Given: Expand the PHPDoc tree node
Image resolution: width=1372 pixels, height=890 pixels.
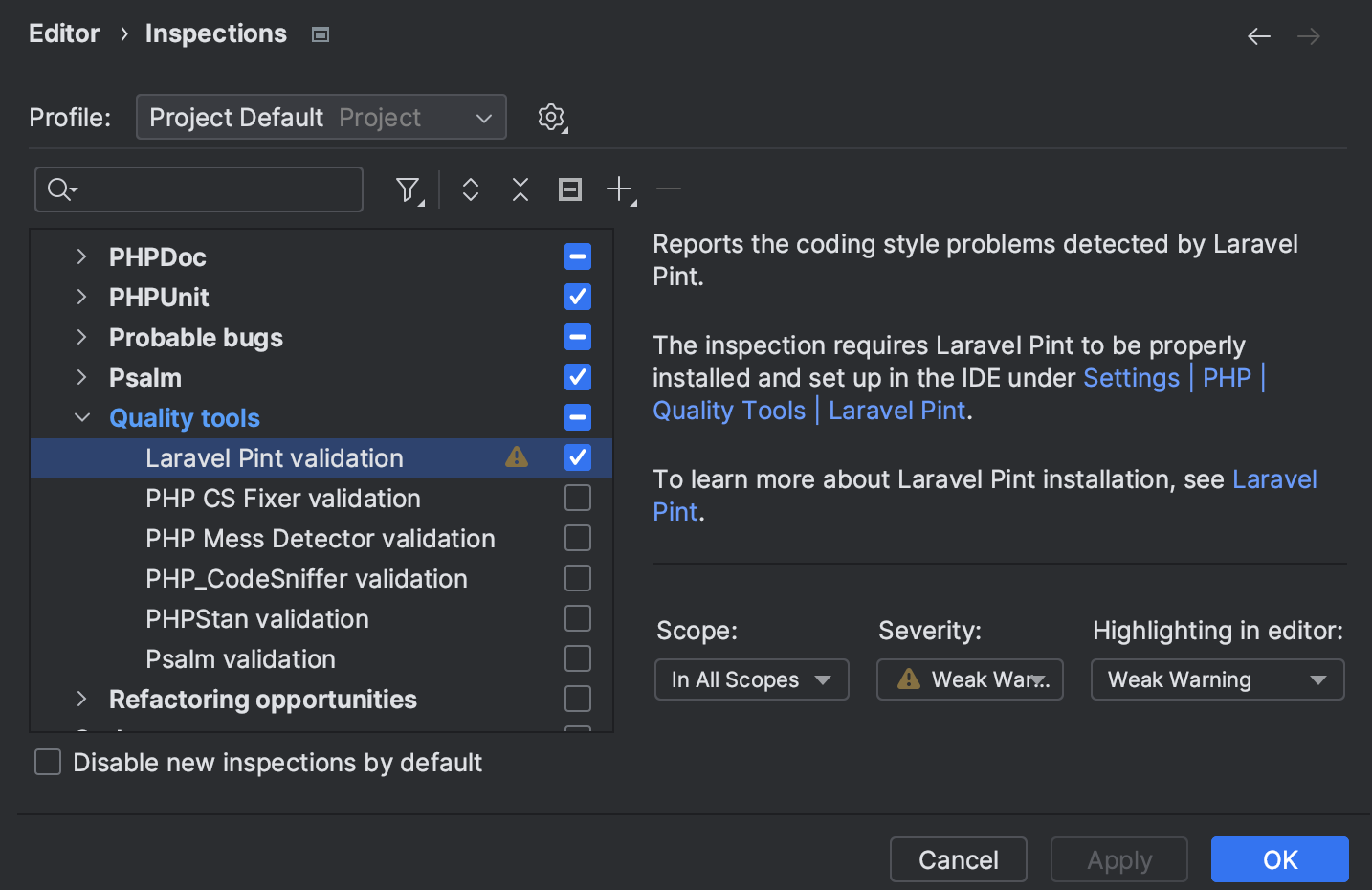Looking at the screenshot, I should click(x=82, y=256).
